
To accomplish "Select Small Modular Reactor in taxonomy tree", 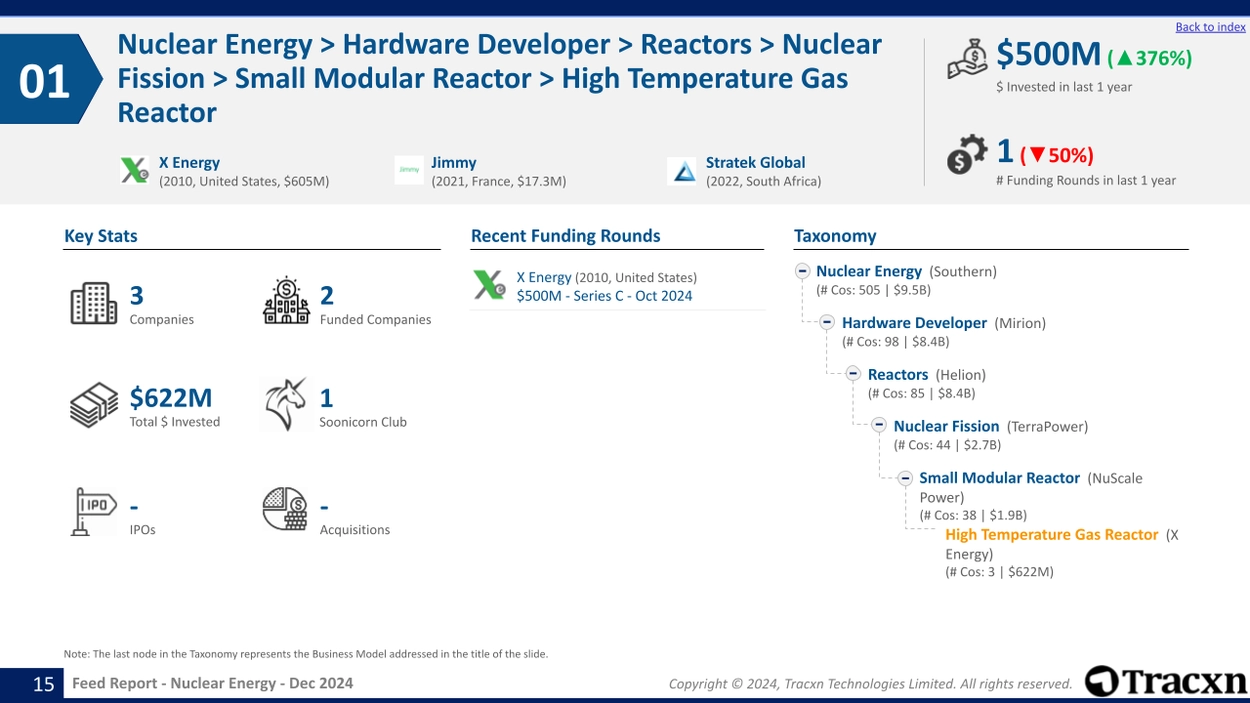I will [x=999, y=478].
